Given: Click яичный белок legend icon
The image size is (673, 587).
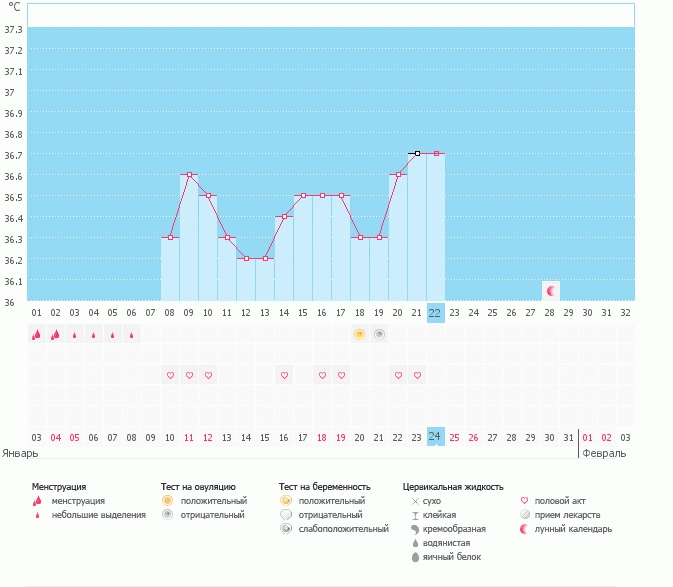Looking at the screenshot, I should [415, 557].
